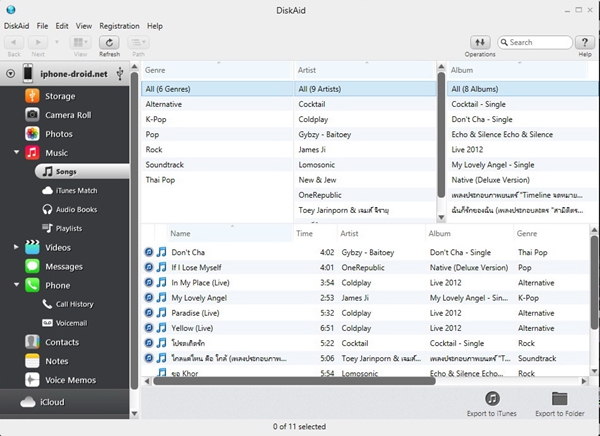Click the iTunes badge on Don't Cha row
This screenshot has width=600, height=436.
coord(149,252)
